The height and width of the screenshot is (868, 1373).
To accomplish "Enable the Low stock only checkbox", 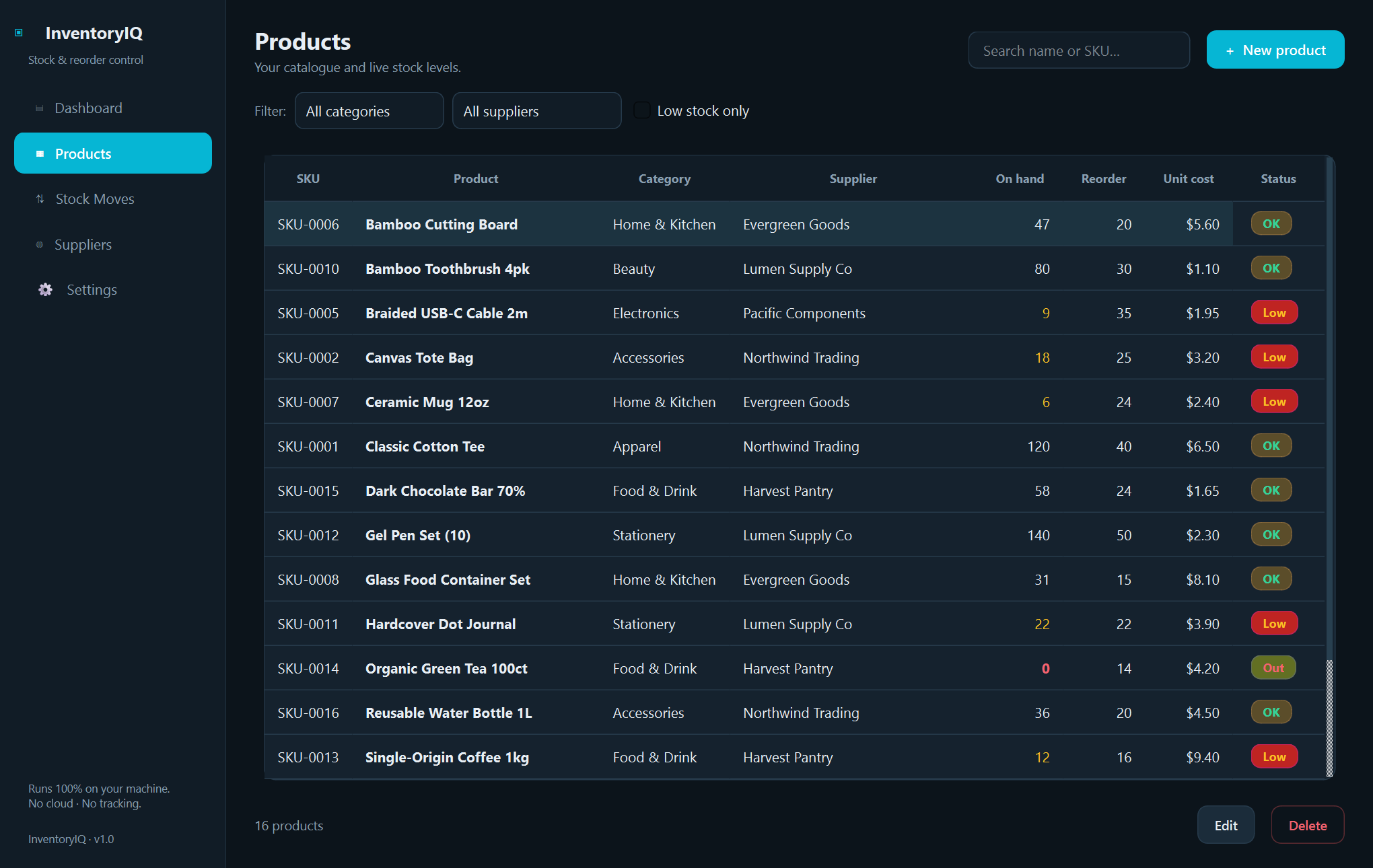I will [642, 110].
